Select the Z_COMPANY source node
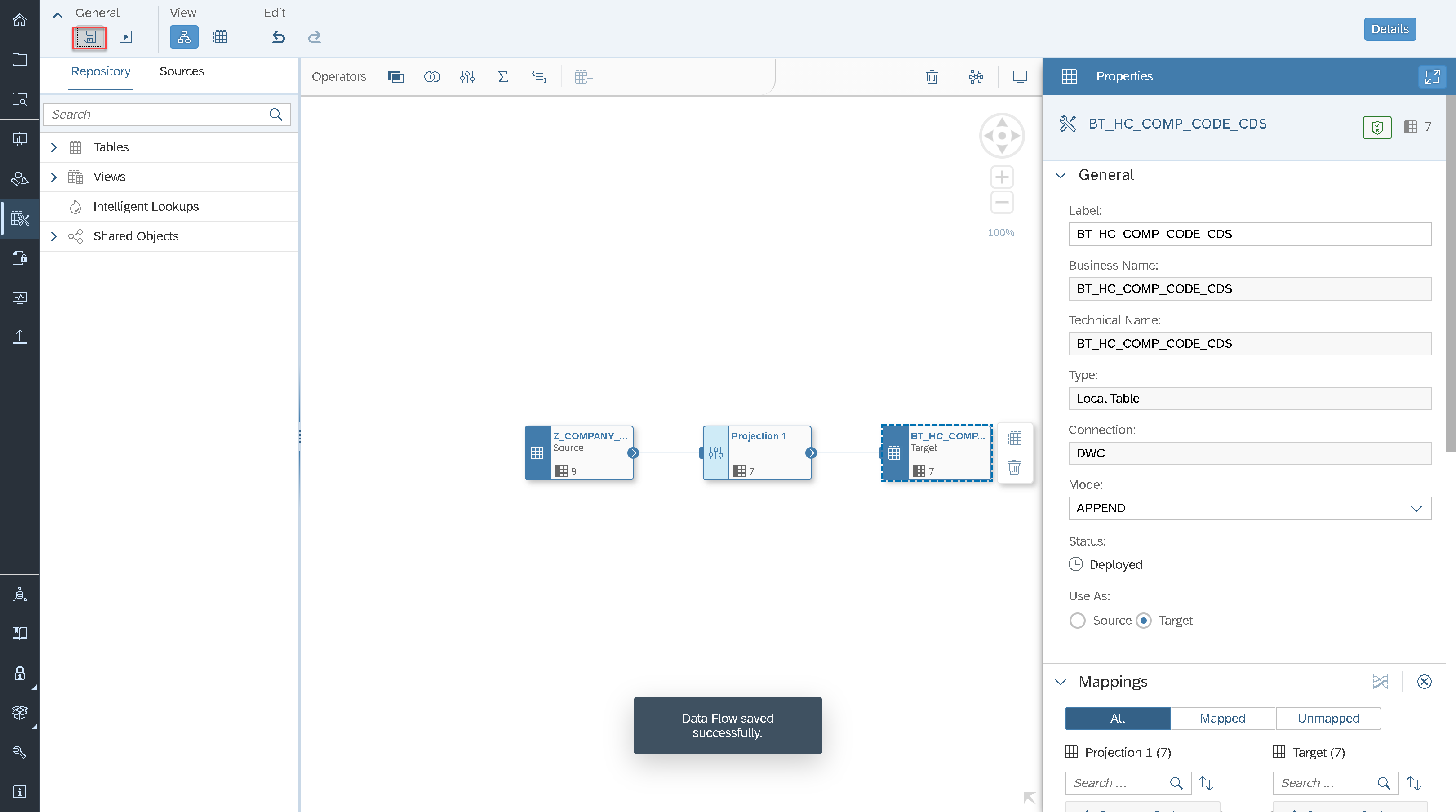The image size is (1456, 812). point(579,453)
